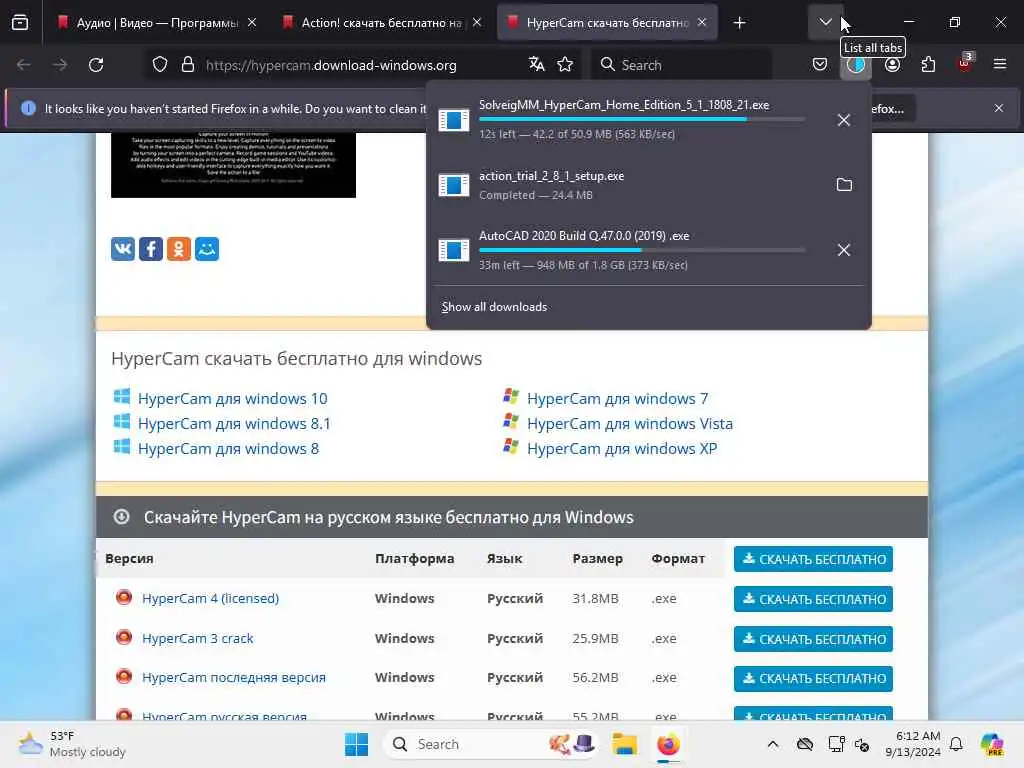Show all downloads

[x=494, y=307]
